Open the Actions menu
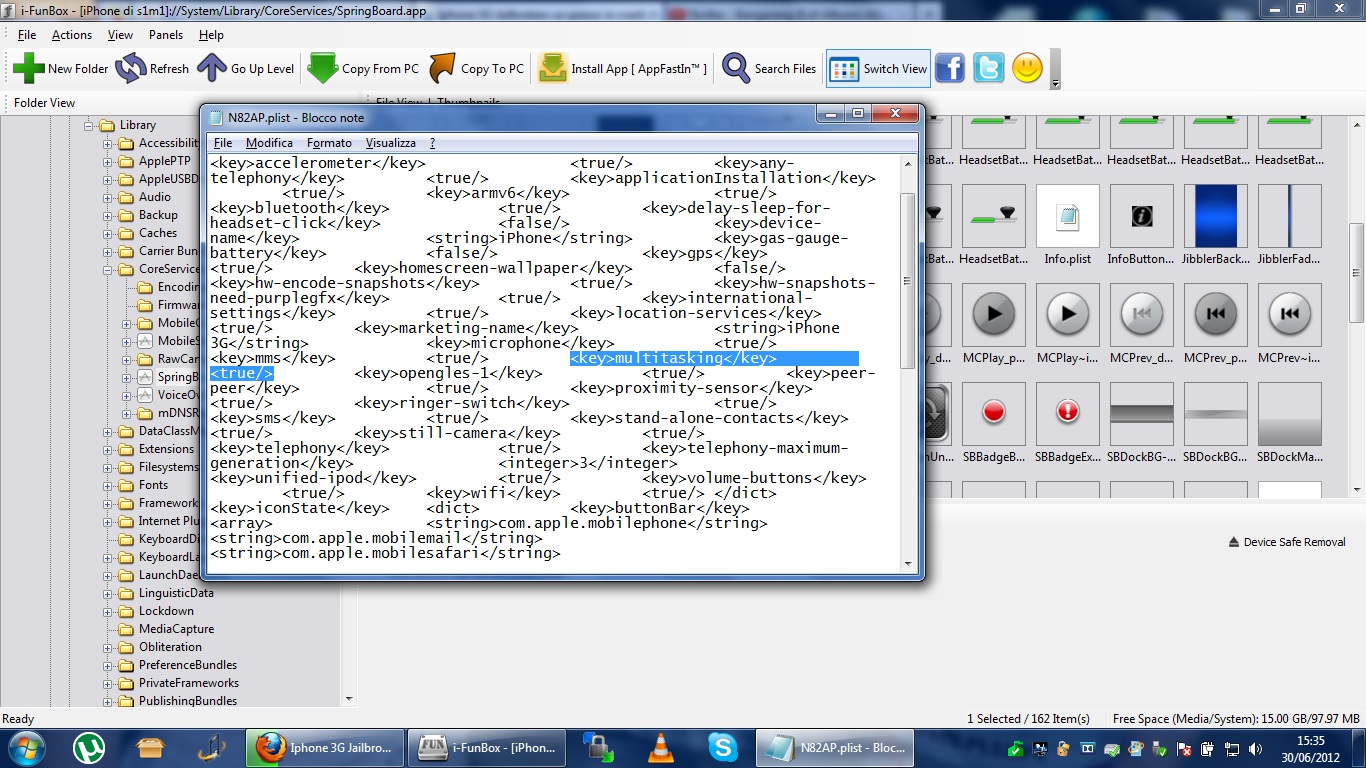Viewport: 1366px width, 768px height. click(x=72, y=35)
